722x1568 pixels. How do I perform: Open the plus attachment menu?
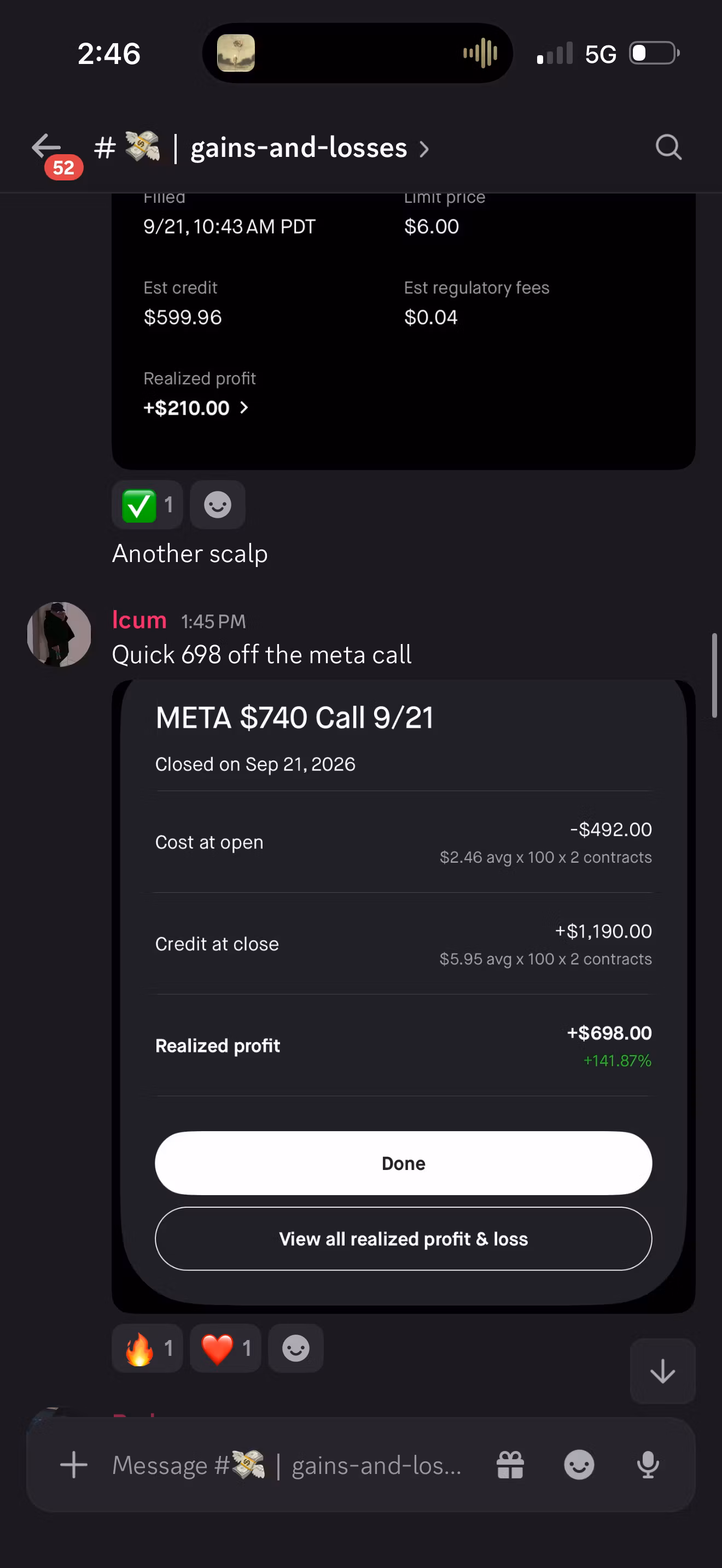(x=74, y=1465)
